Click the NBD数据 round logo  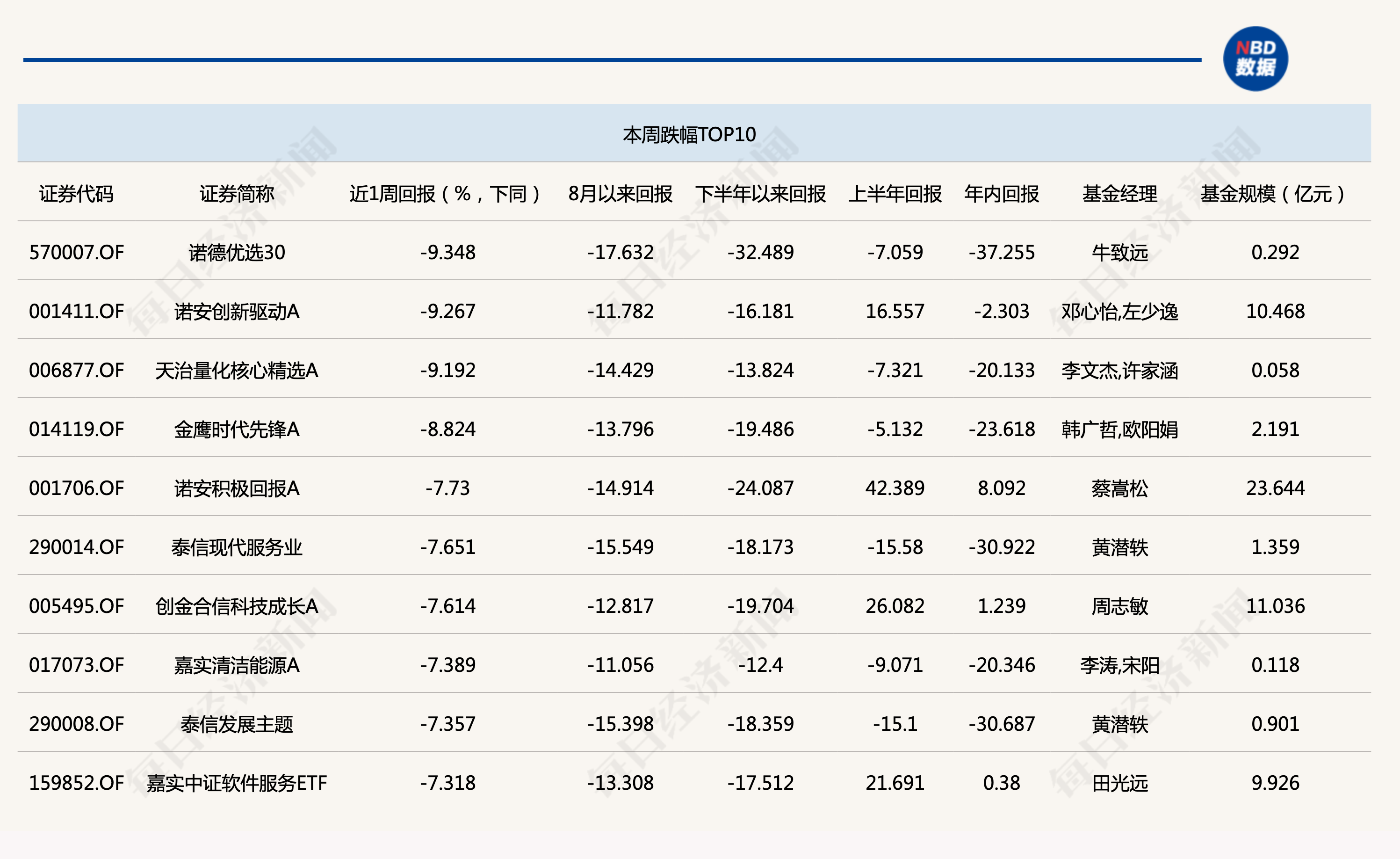click(1255, 58)
